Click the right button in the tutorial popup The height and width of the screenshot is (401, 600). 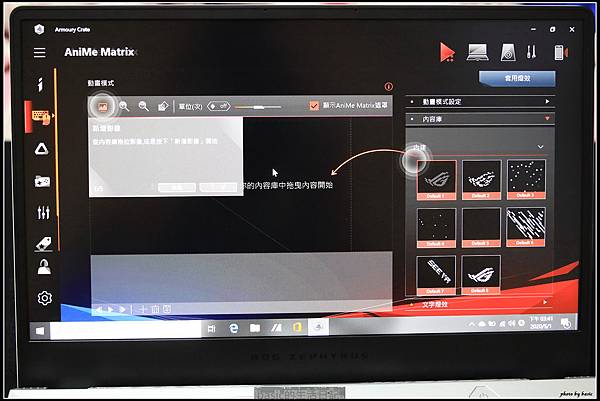[218, 187]
